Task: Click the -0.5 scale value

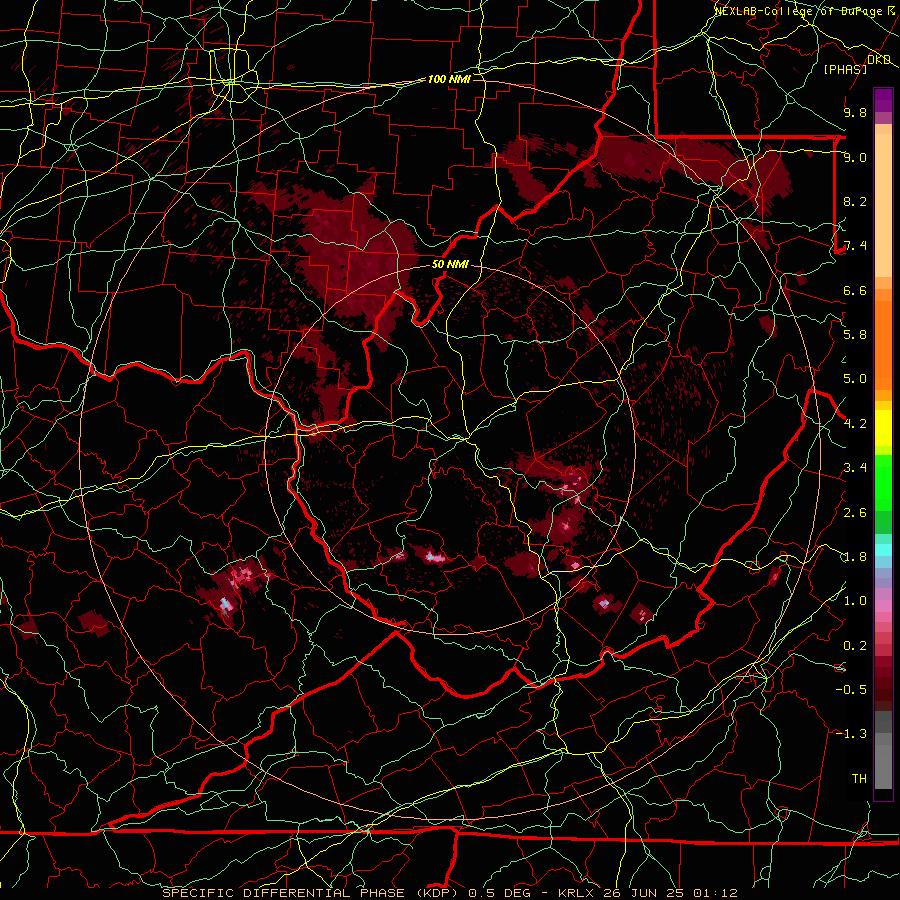Action: [x=851, y=690]
